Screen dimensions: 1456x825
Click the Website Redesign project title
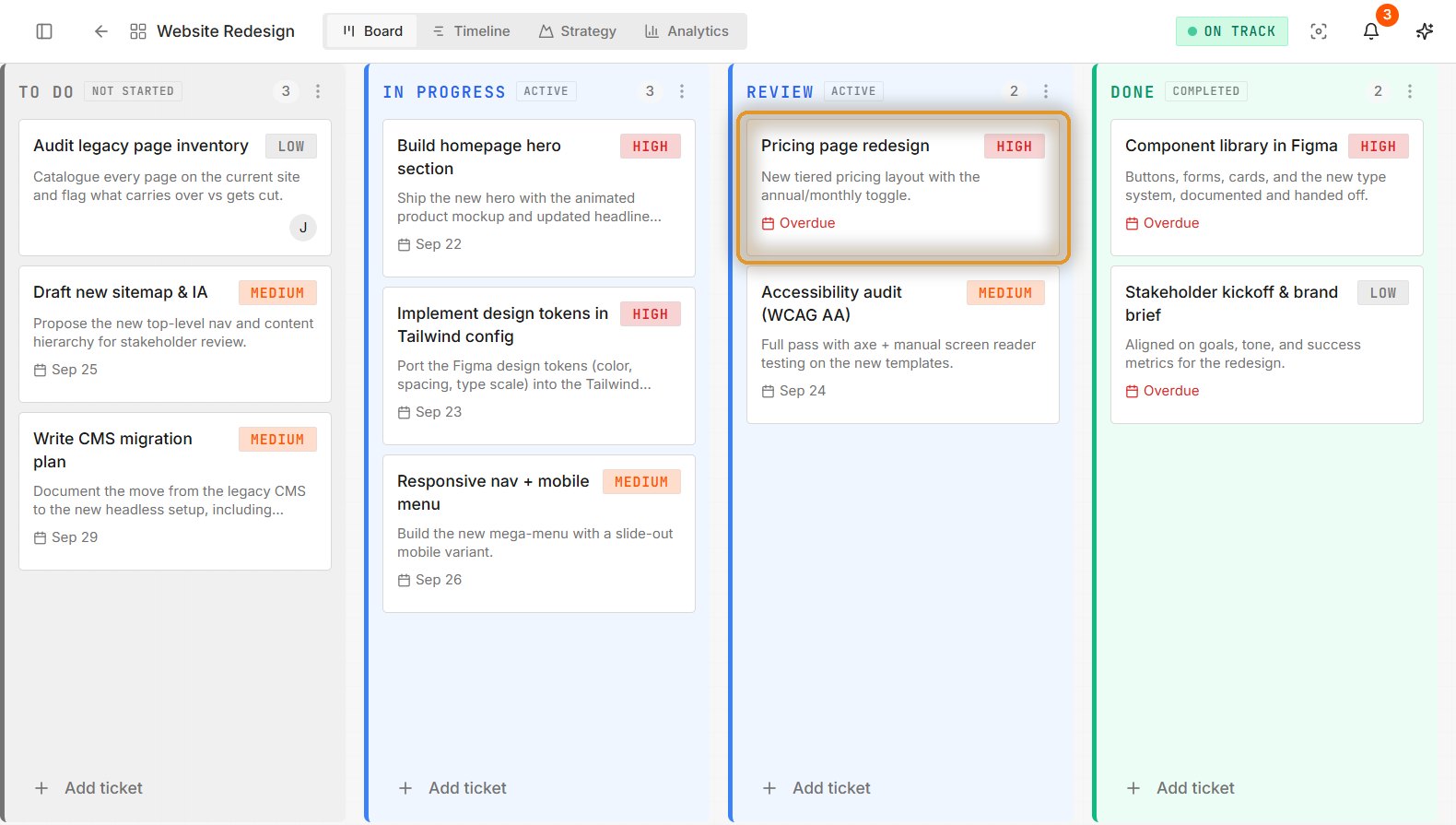coord(226,31)
